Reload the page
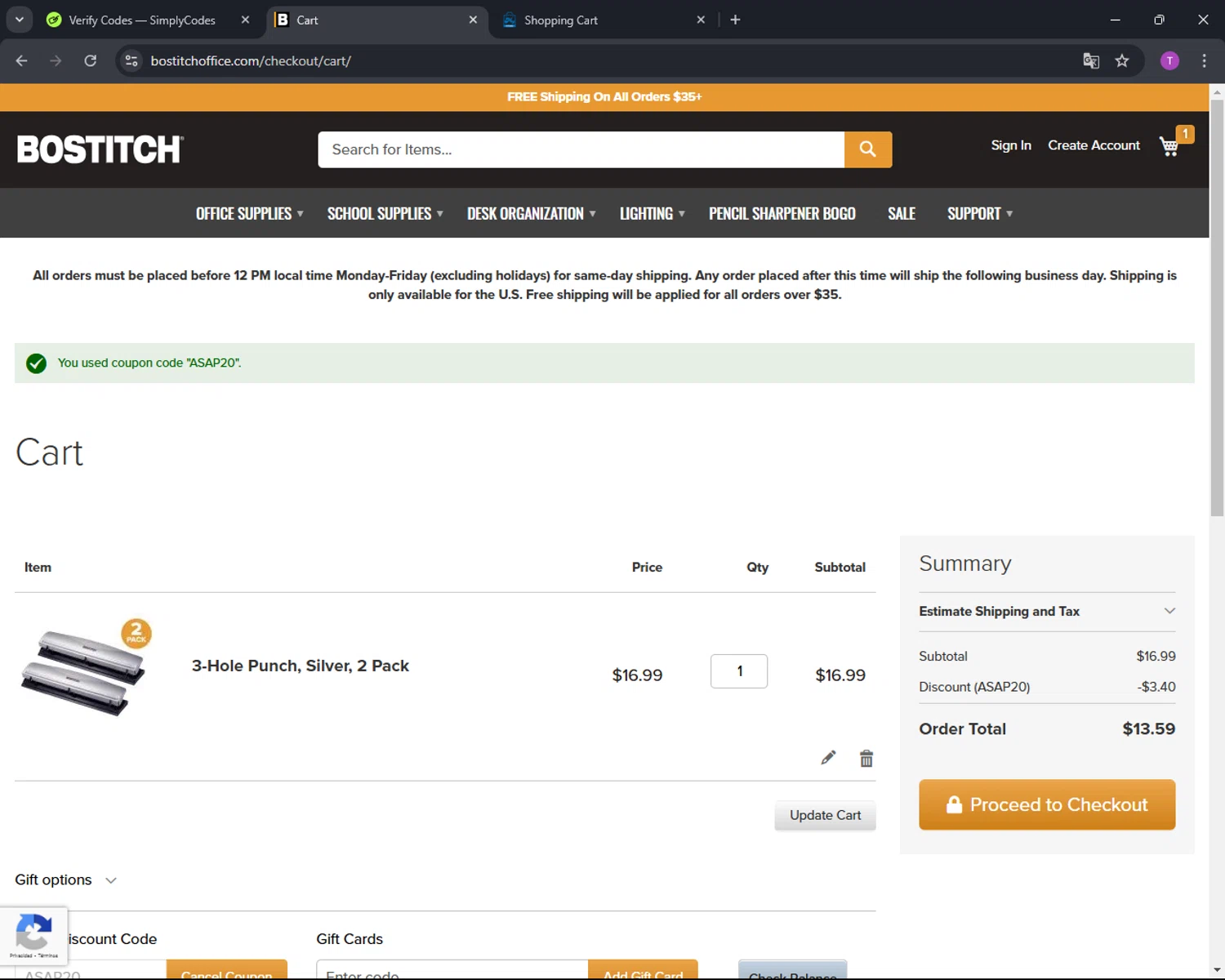 point(91,60)
